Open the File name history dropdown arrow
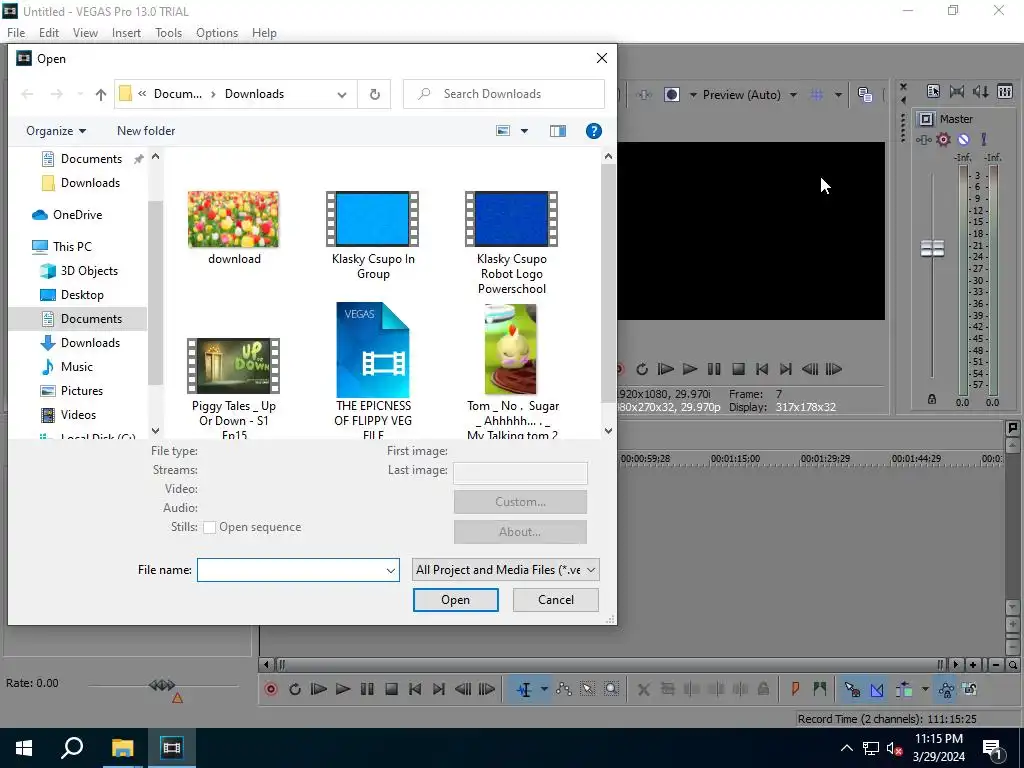This screenshot has width=1024, height=768. click(391, 570)
